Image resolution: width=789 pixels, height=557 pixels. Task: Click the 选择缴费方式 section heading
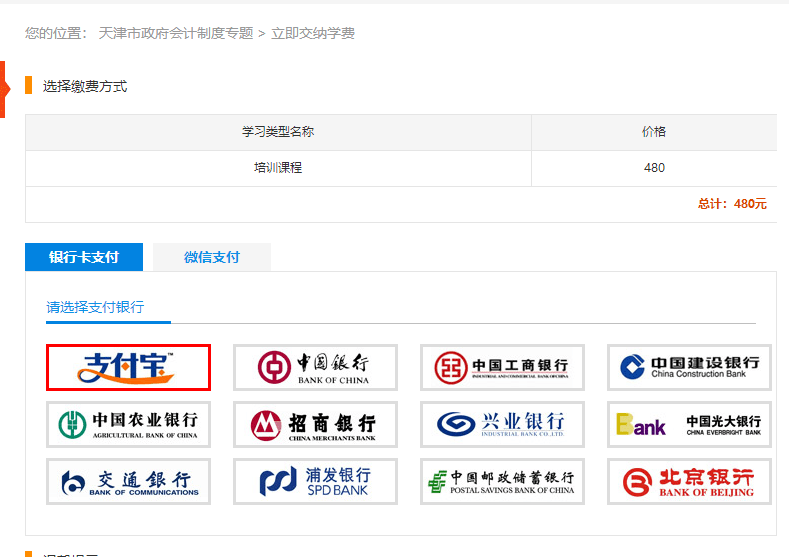tap(85, 86)
